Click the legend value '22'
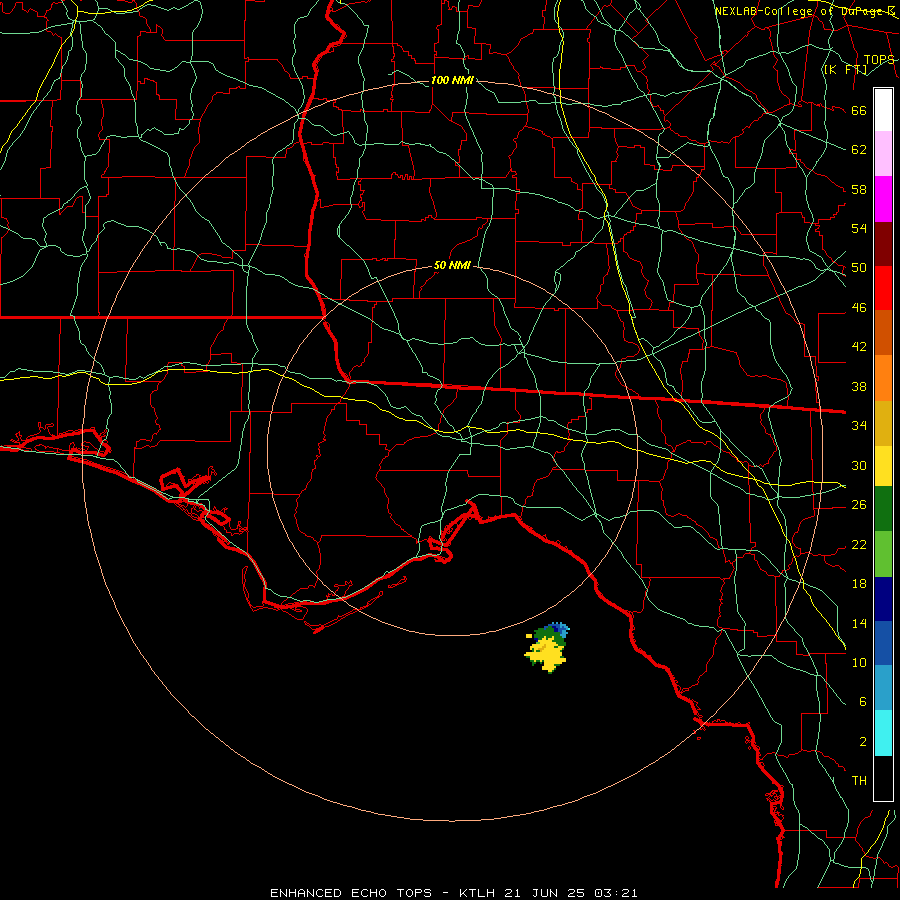Screen dimensions: 900x900 (859, 544)
